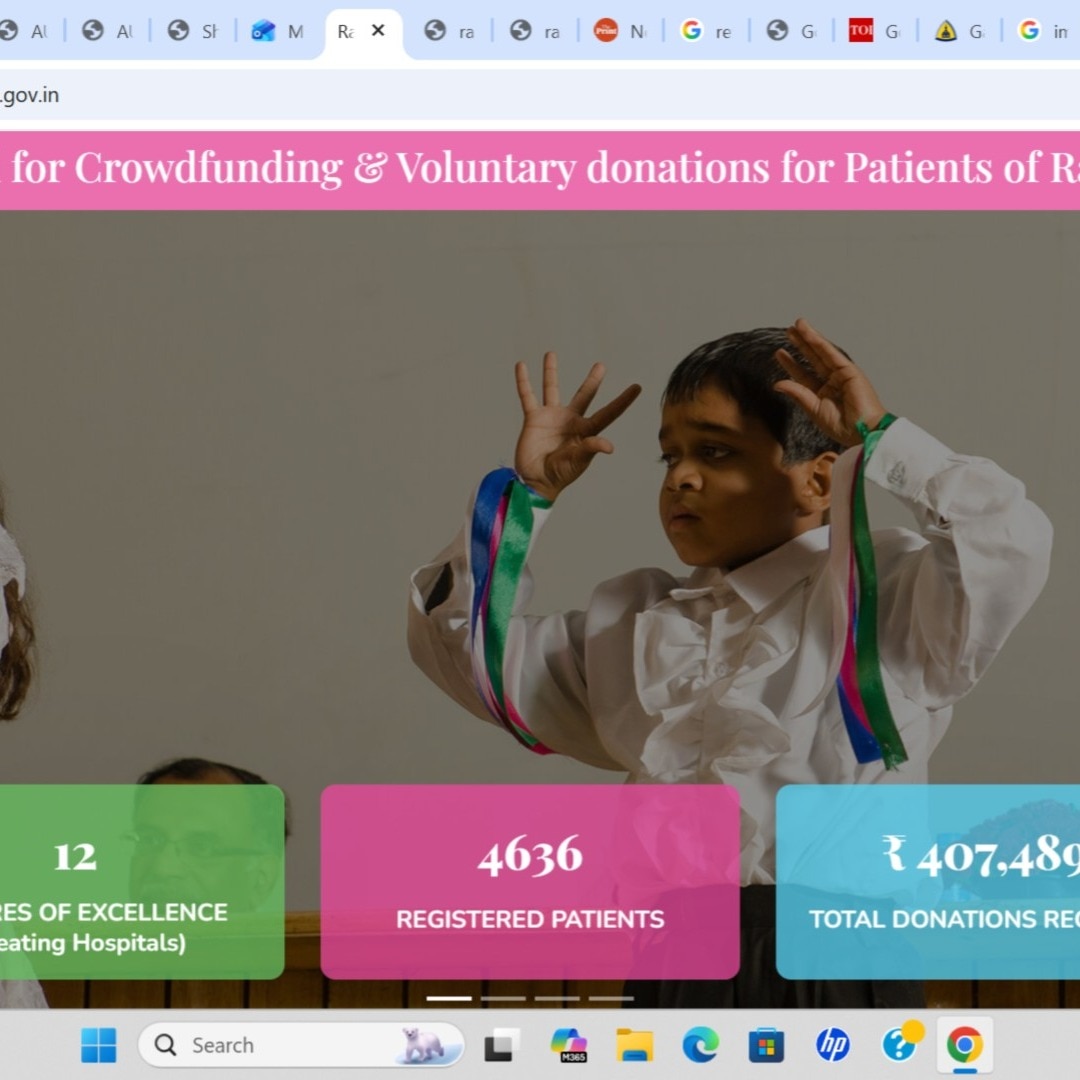Go to the first carousel slide indicator
Image resolution: width=1080 pixels, height=1080 pixels.
[449, 998]
